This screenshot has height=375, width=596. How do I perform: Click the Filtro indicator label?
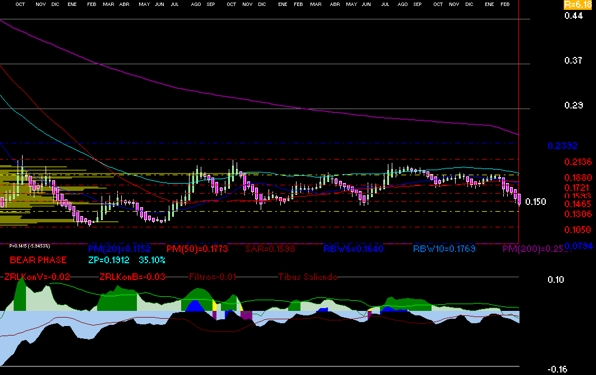[213, 277]
